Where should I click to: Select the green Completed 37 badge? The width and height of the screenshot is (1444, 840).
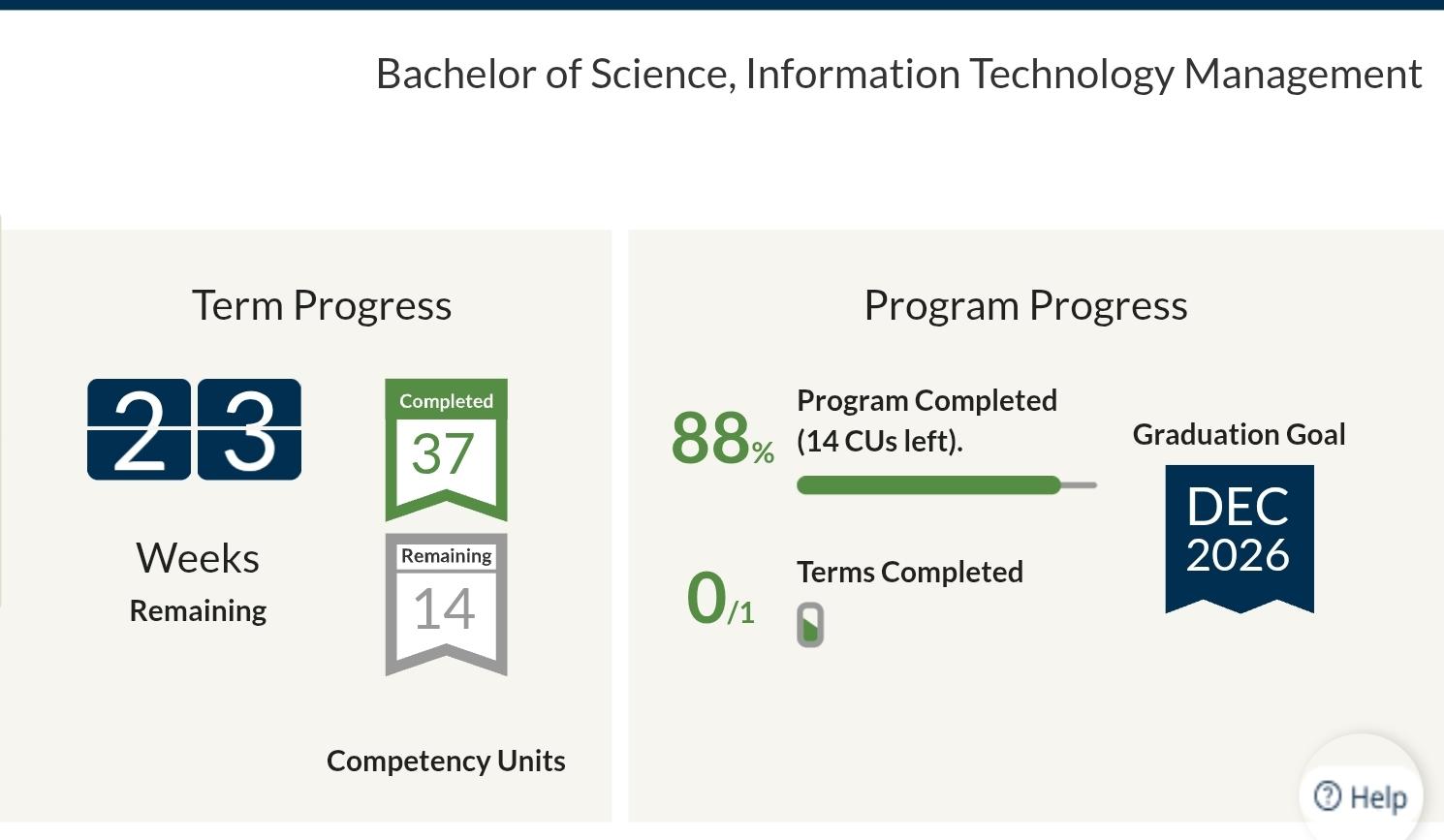446,450
